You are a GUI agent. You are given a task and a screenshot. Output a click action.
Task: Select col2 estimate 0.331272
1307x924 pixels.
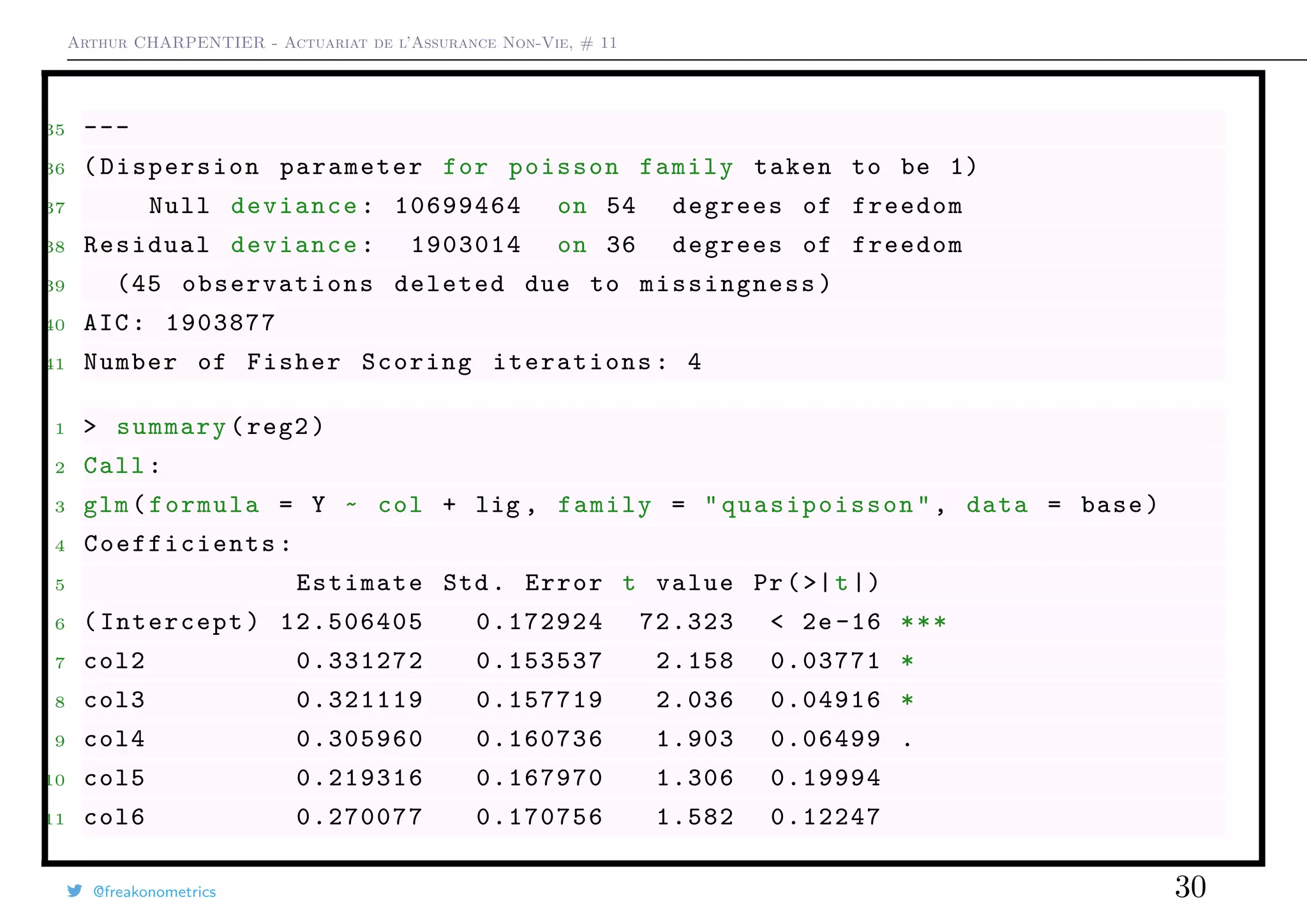[359, 661]
